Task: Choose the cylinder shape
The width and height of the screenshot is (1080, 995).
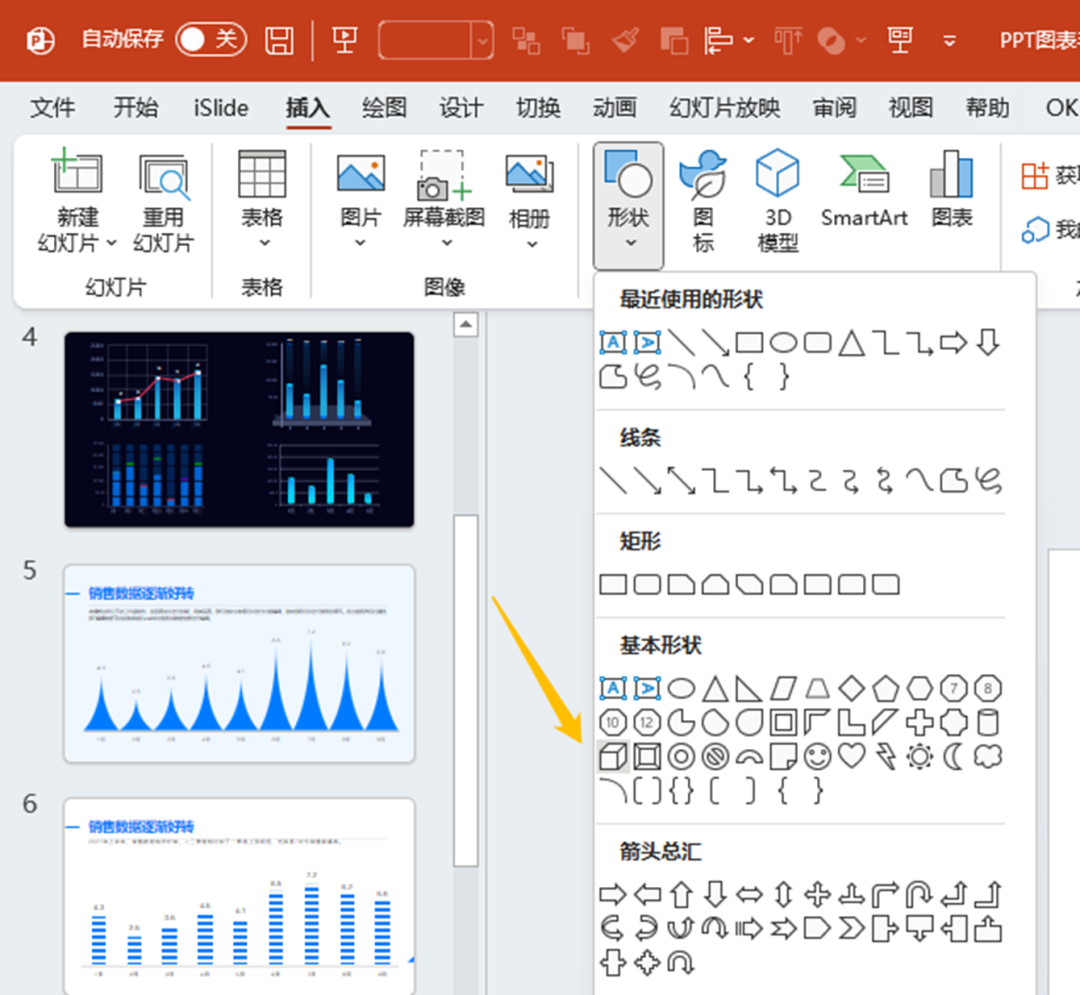Action: pos(988,722)
